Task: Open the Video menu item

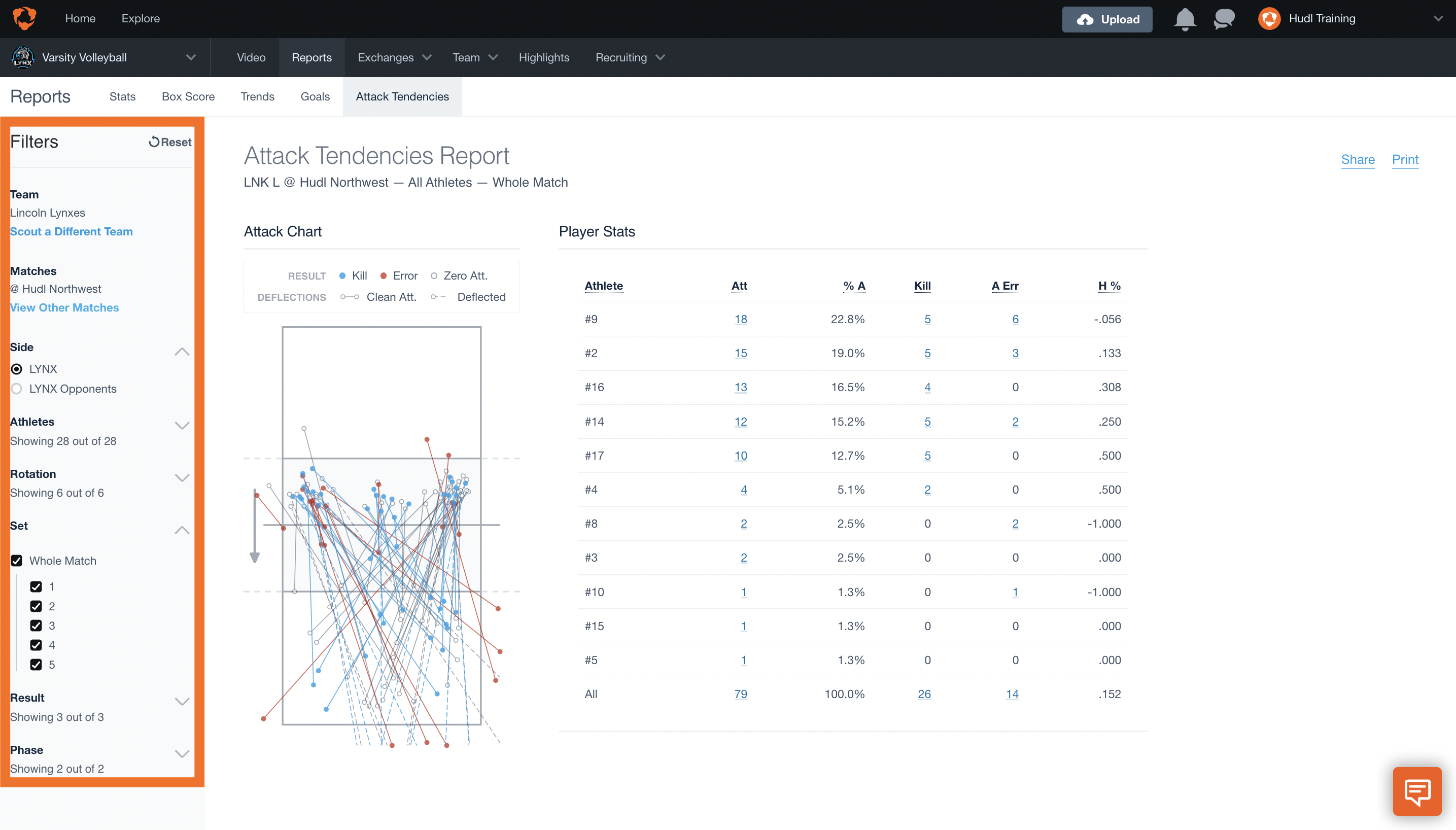Action: [251, 57]
